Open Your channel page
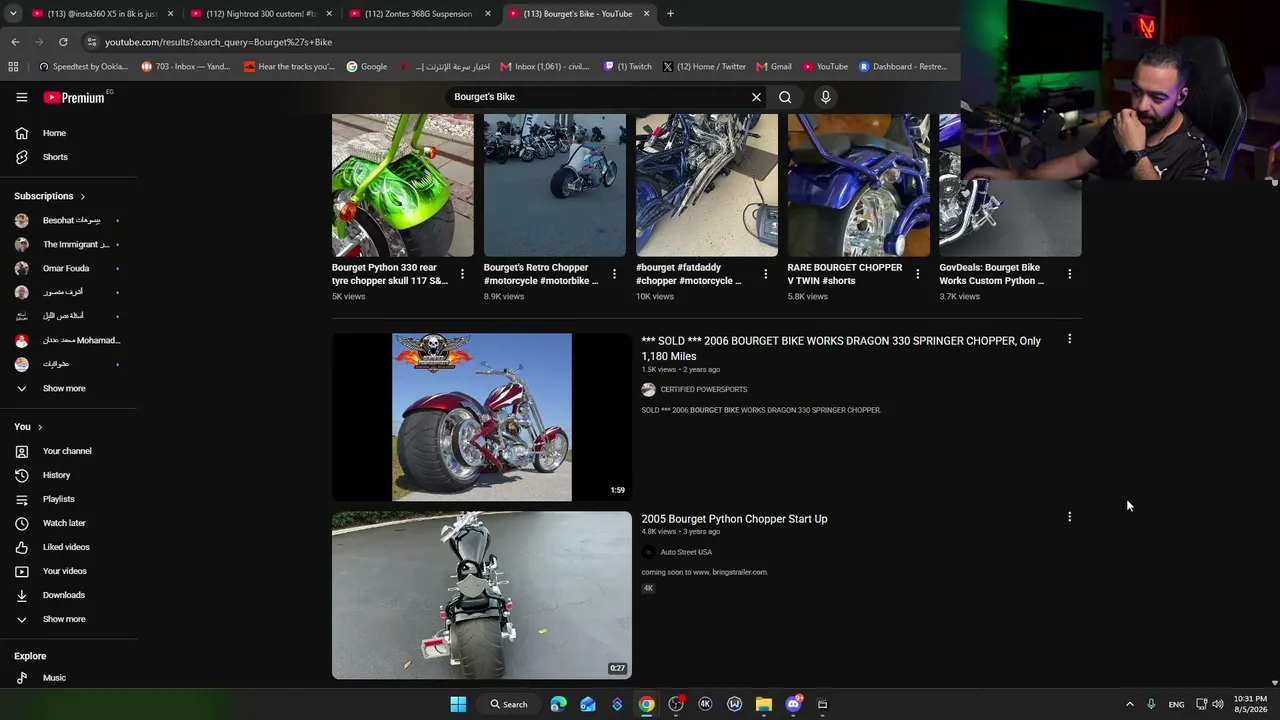The image size is (1280, 720). click(x=69, y=451)
